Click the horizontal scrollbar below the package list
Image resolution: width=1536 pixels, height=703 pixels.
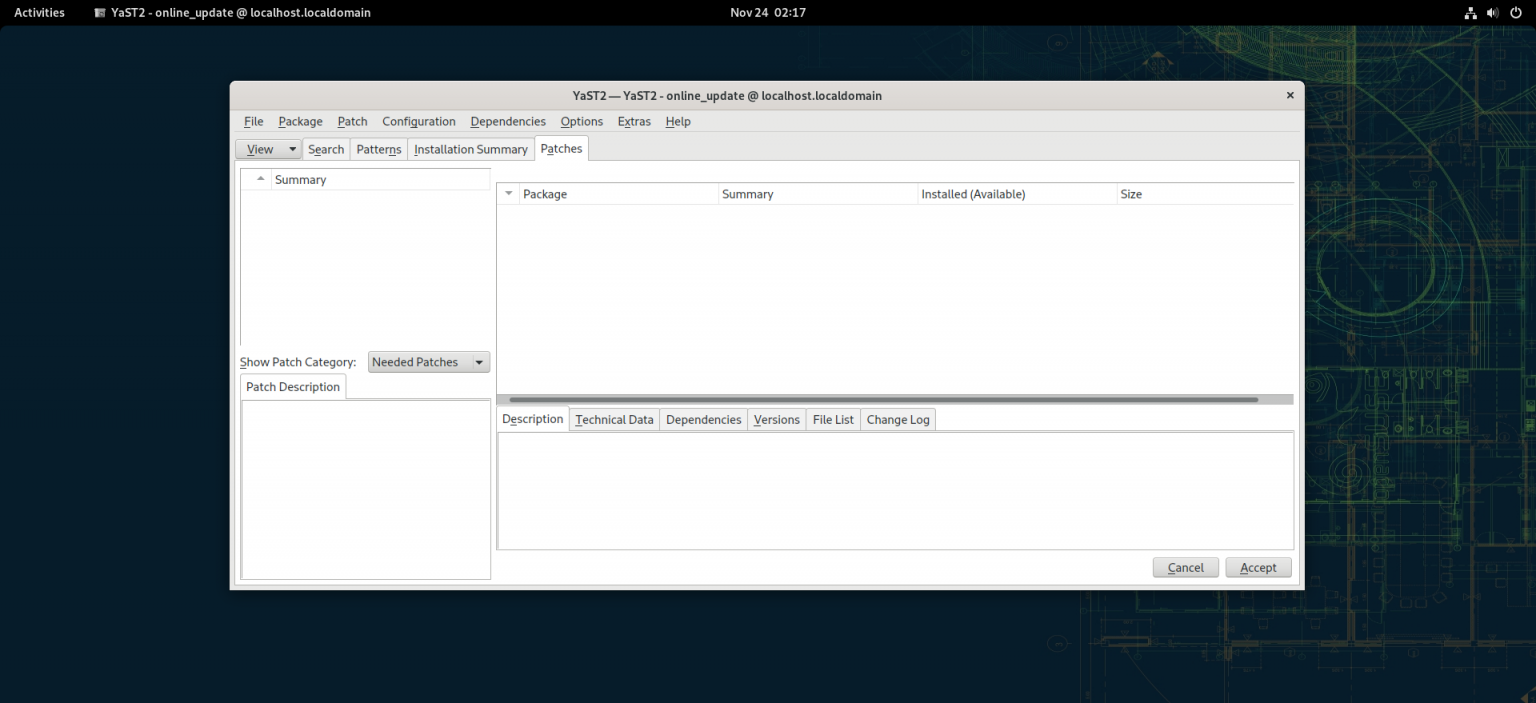click(x=880, y=399)
